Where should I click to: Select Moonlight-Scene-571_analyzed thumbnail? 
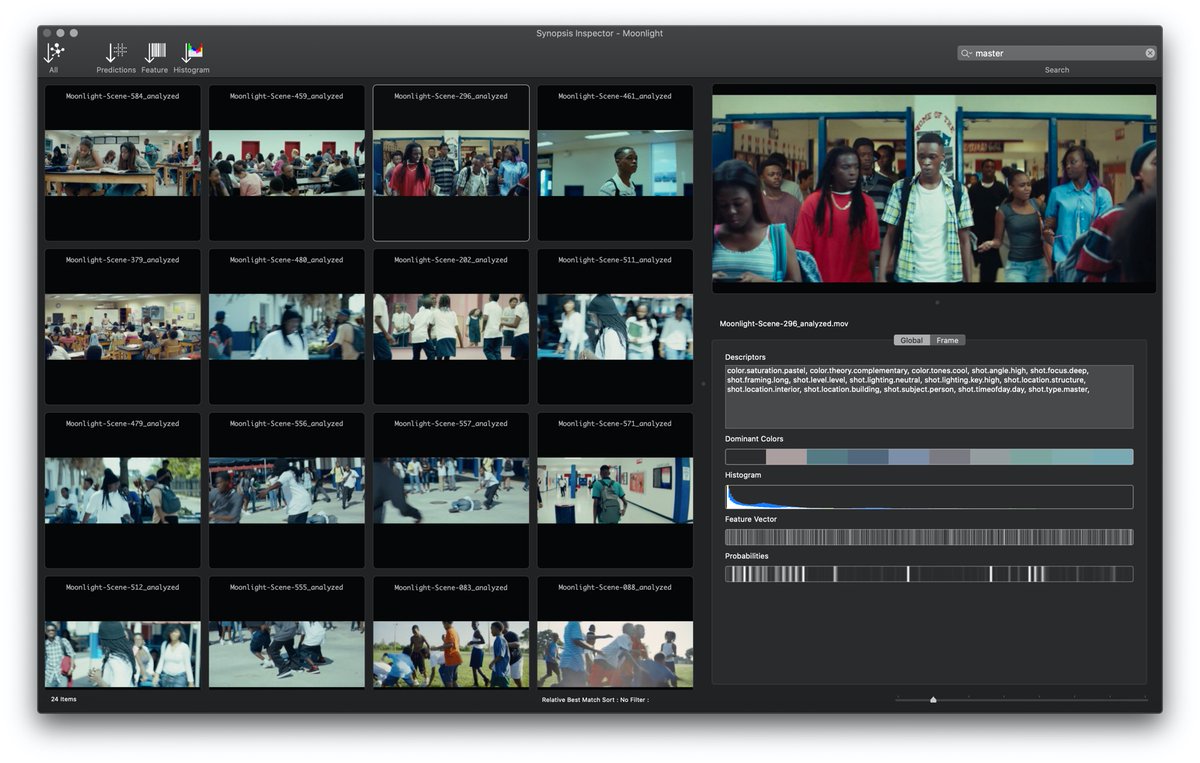pyautogui.click(x=615, y=491)
